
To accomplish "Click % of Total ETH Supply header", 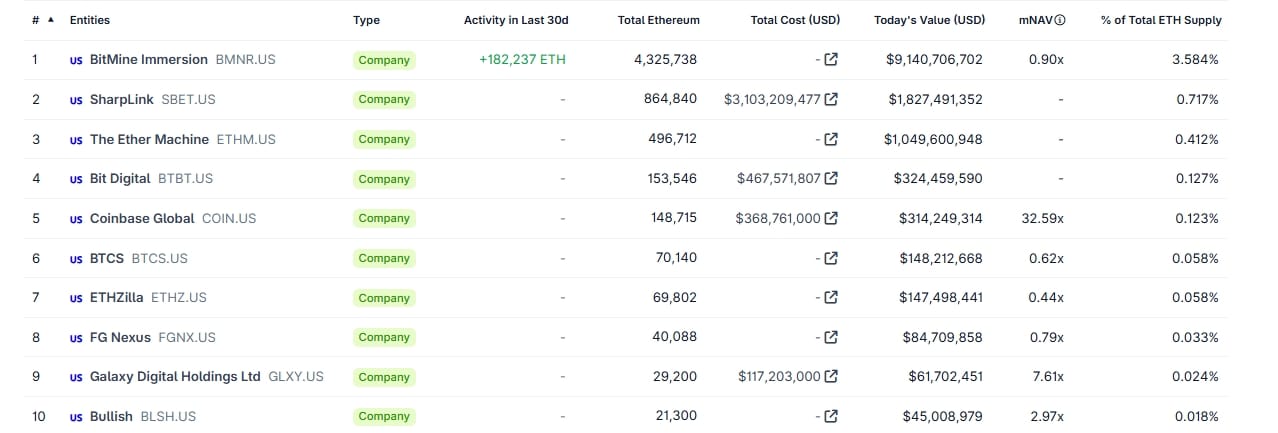I will (1160, 20).
